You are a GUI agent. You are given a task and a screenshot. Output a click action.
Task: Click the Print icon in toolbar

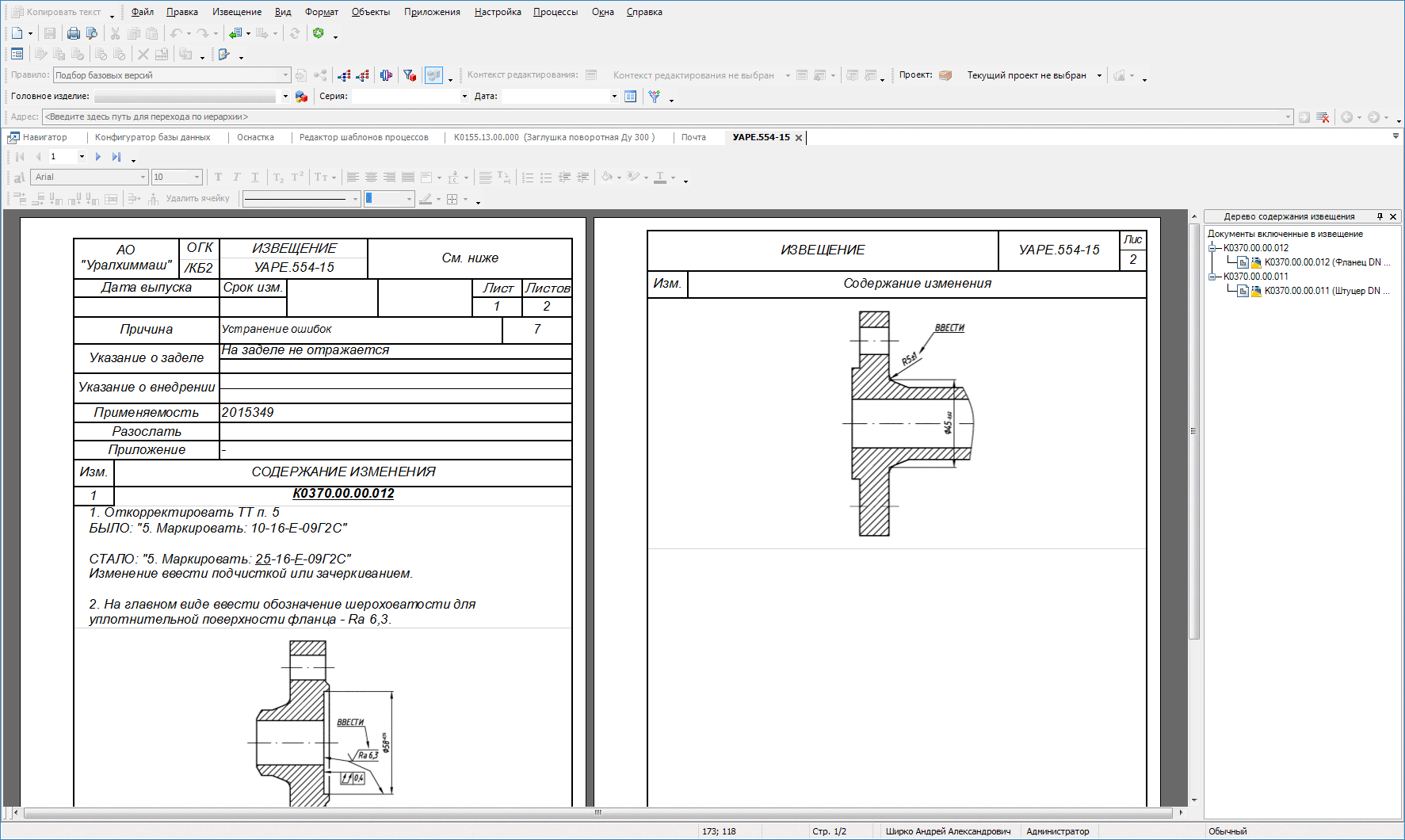tap(74, 33)
